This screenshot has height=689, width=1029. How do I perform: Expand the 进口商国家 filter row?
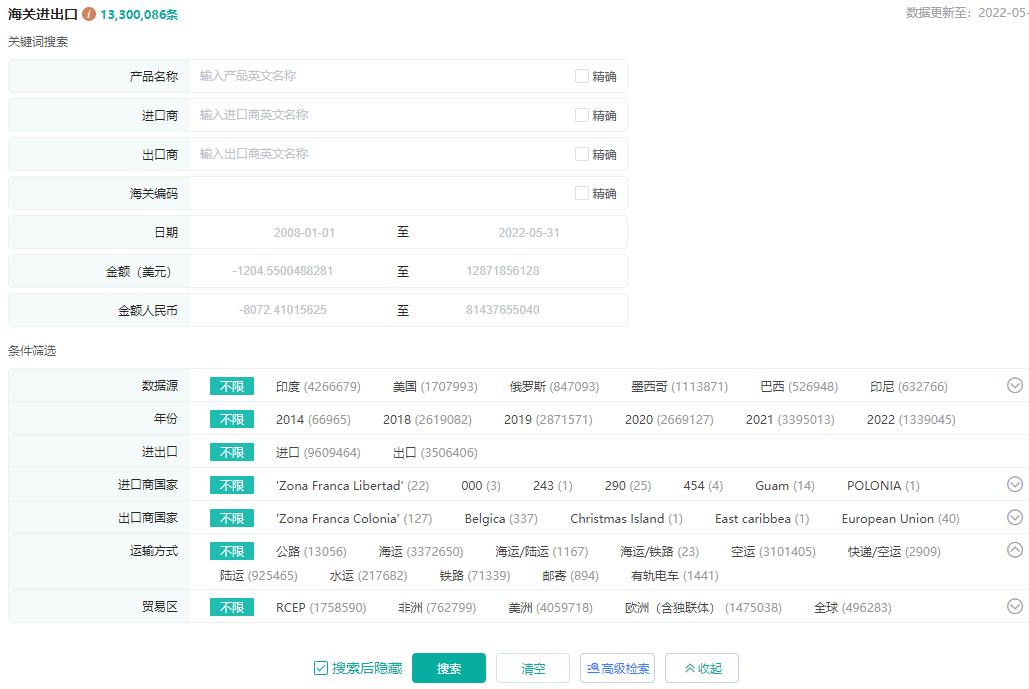1014,485
